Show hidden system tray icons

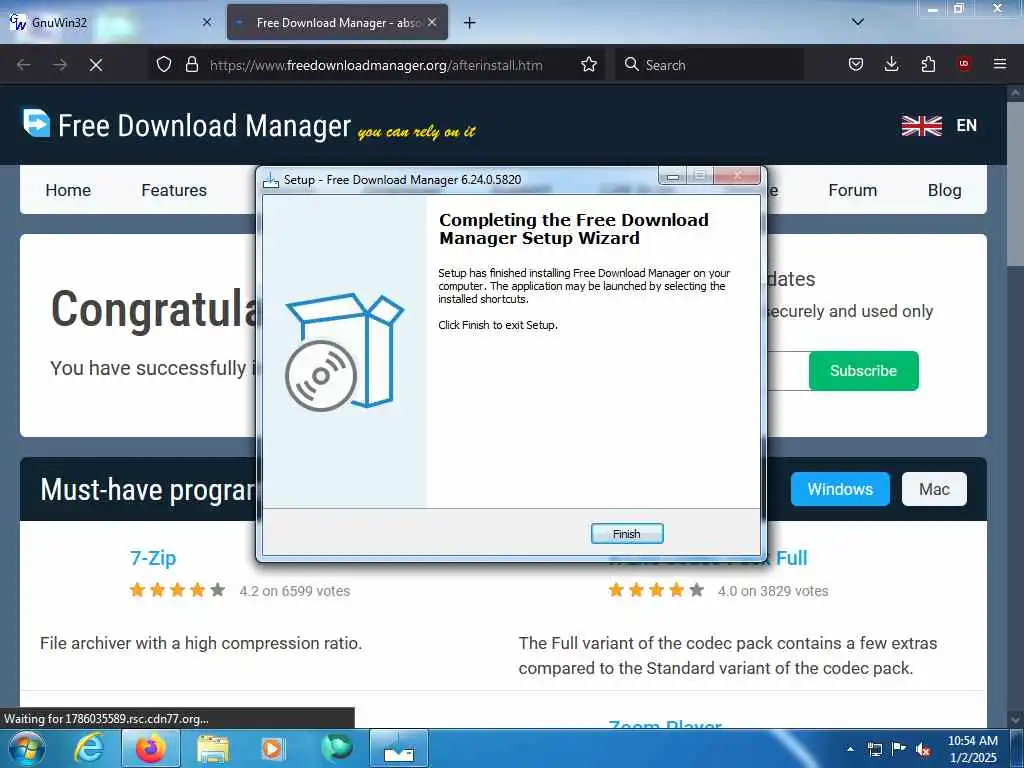coord(850,749)
